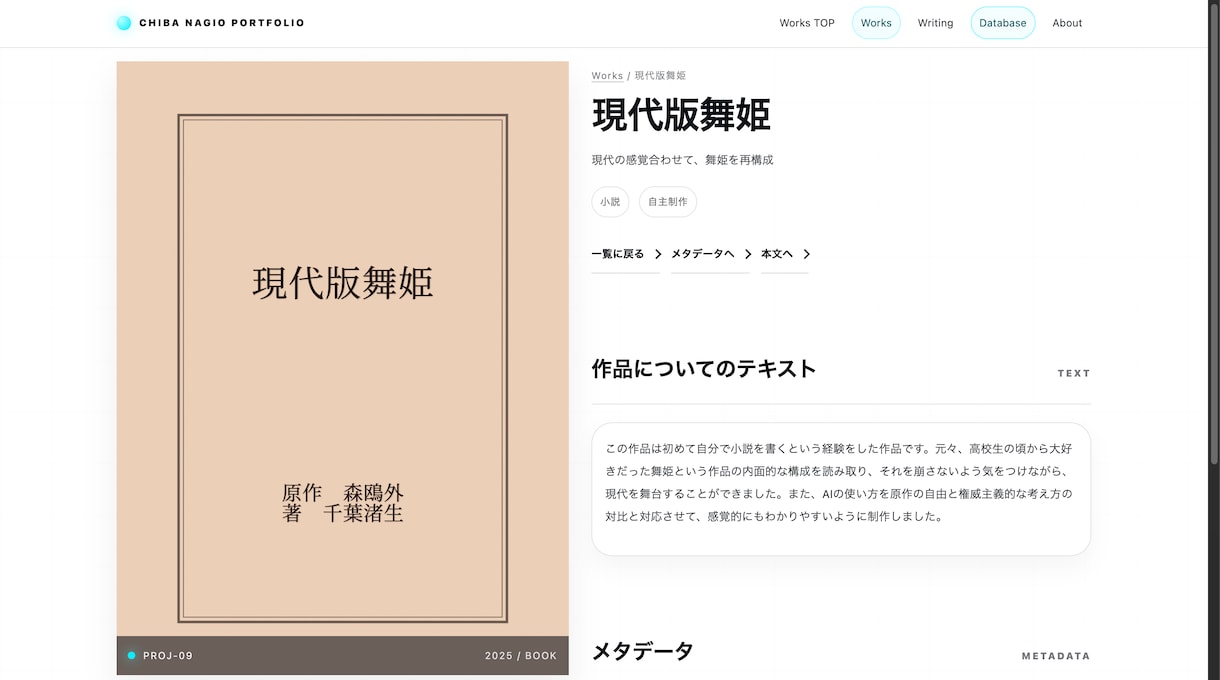This screenshot has width=1220, height=680.
Task: Jump to メタデータへ link
Action: tap(703, 254)
